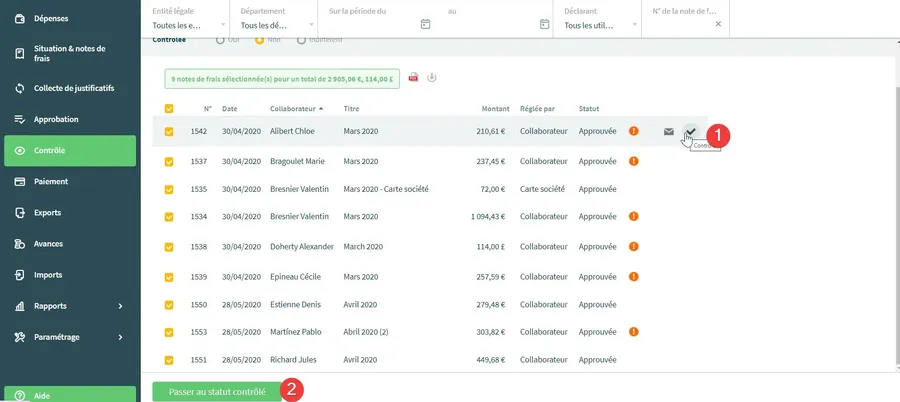Uncheck the Doherty Alexander expense row
Viewport: 900px width, 402px height.
tap(169, 247)
